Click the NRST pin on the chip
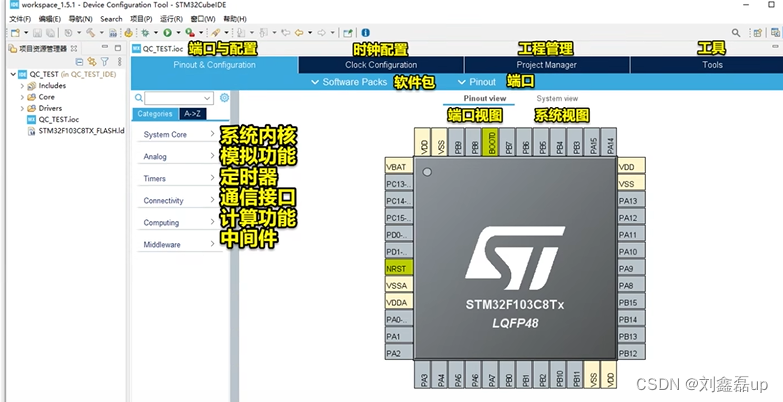The image size is (783, 402). pyautogui.click(x=399, y=269)
